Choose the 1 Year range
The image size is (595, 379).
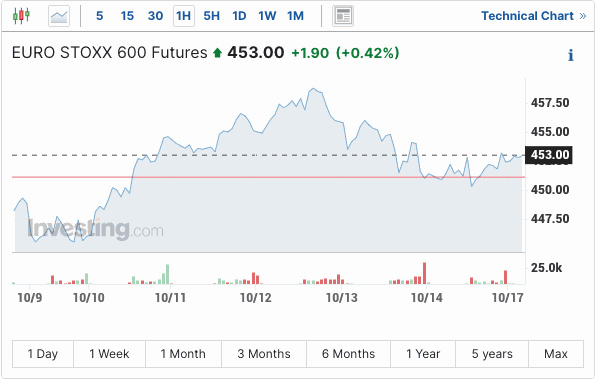423,354
